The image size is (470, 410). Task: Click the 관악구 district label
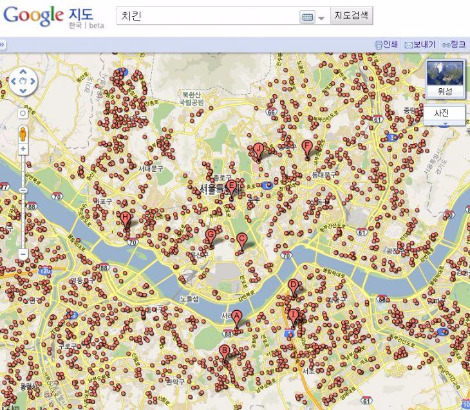(x=174, y=381)
